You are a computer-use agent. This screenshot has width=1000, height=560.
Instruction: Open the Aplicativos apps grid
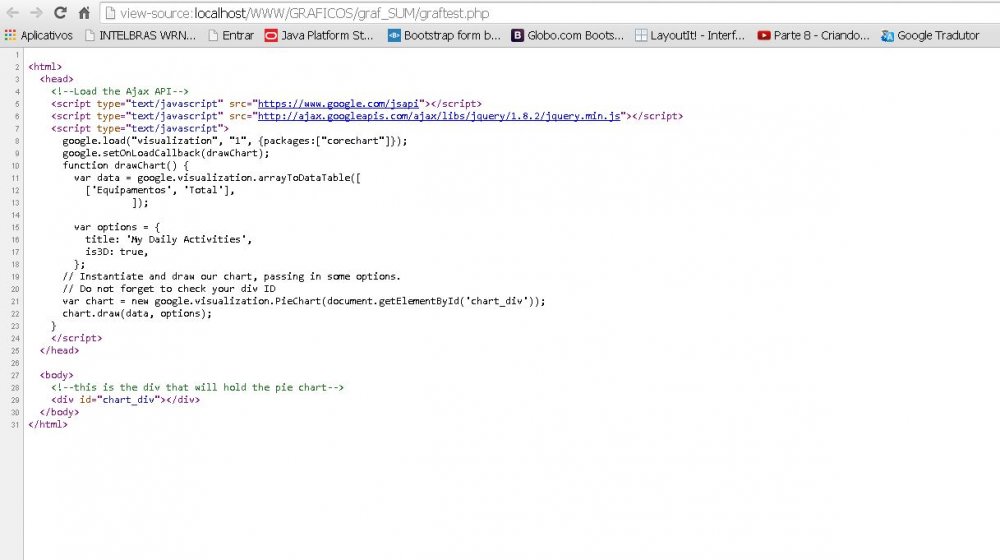coord(39,35)
